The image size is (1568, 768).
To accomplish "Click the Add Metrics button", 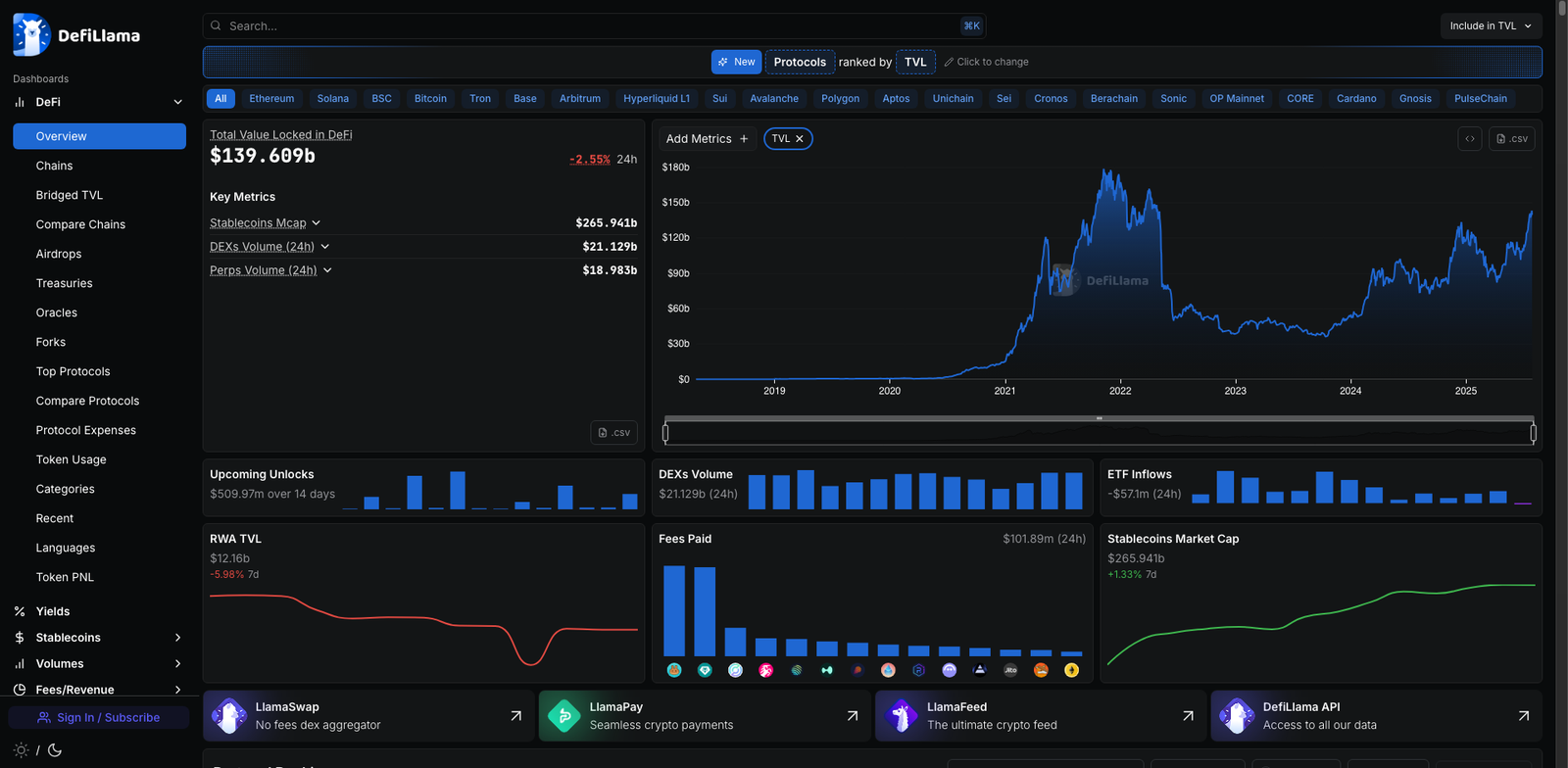I will click(x=707, y=139).
